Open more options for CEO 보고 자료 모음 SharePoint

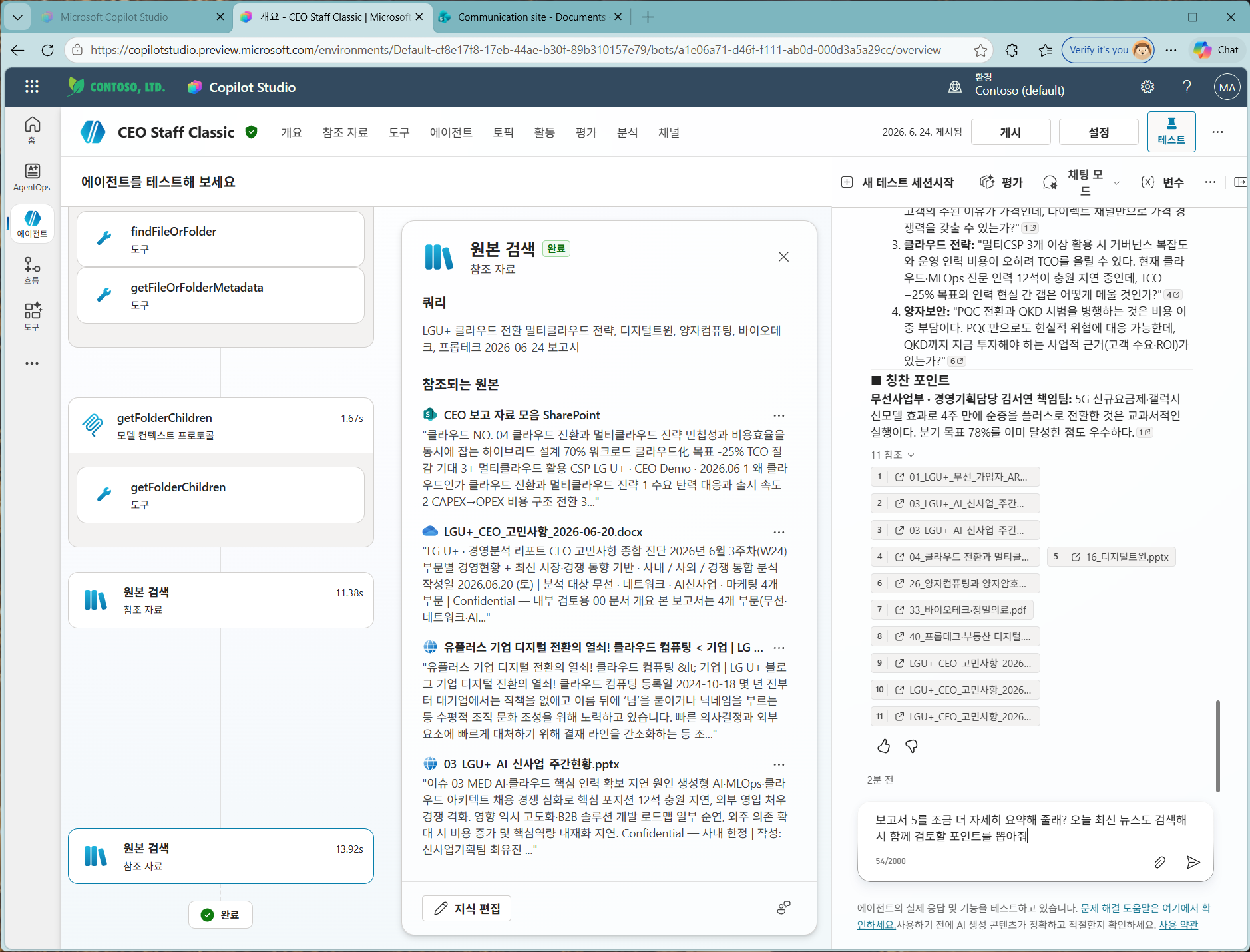pyautogui.click(x=779, y=415)
